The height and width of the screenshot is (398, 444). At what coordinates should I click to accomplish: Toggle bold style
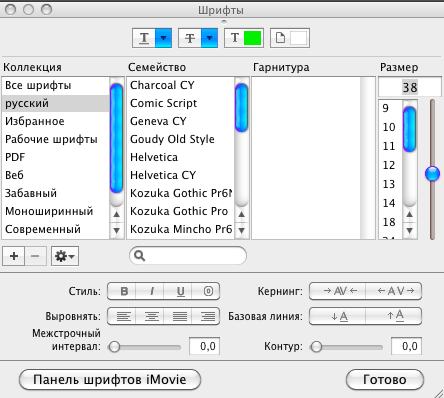[x=122, y=291]
